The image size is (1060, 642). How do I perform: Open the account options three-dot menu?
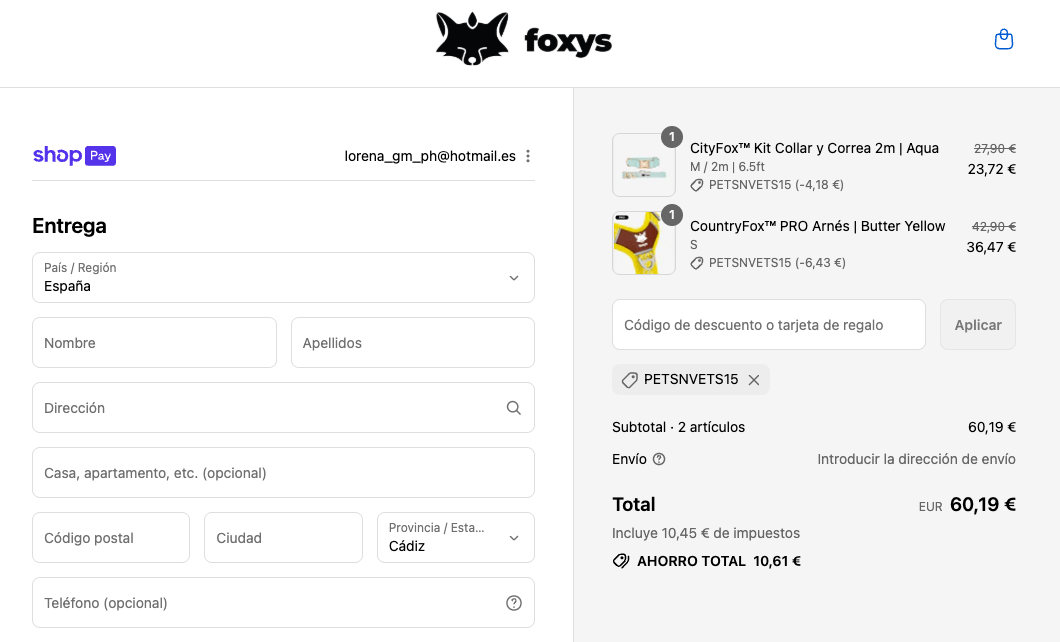[x=528, y=156]
